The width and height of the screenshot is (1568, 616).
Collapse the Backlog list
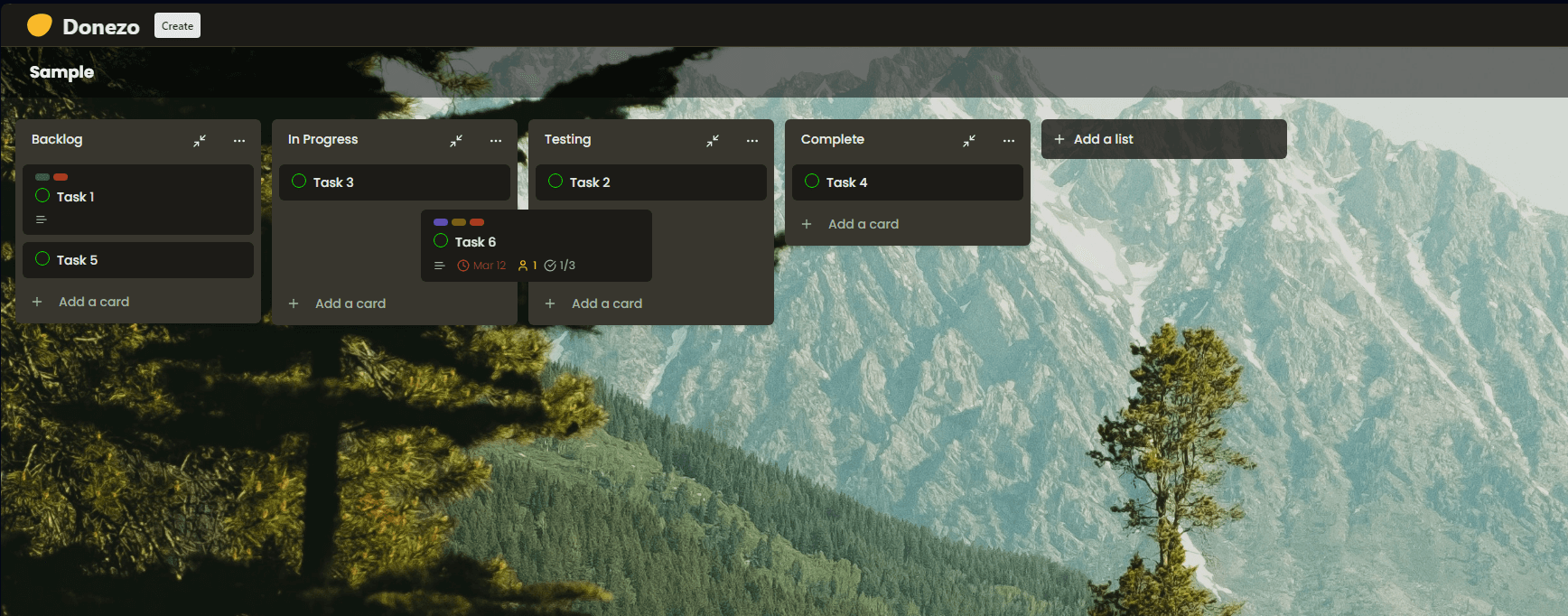[x=200, y=141]
